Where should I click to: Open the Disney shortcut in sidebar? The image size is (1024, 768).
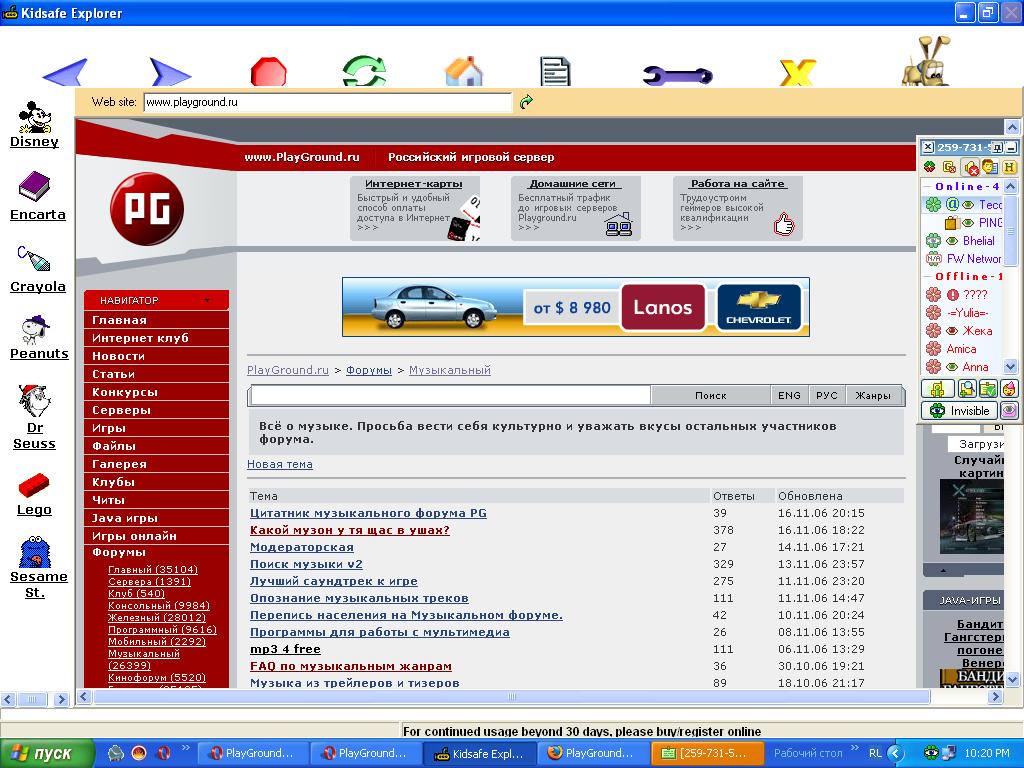35,125
